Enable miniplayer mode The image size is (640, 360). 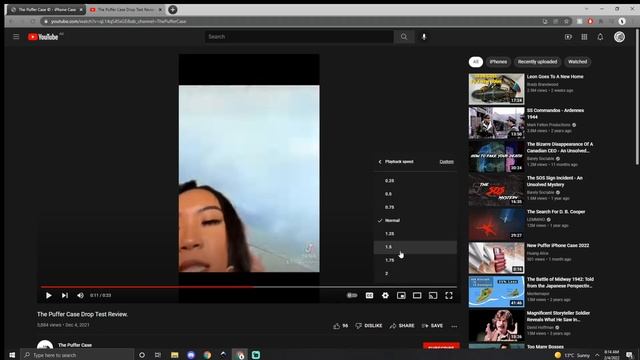[401, 295]
